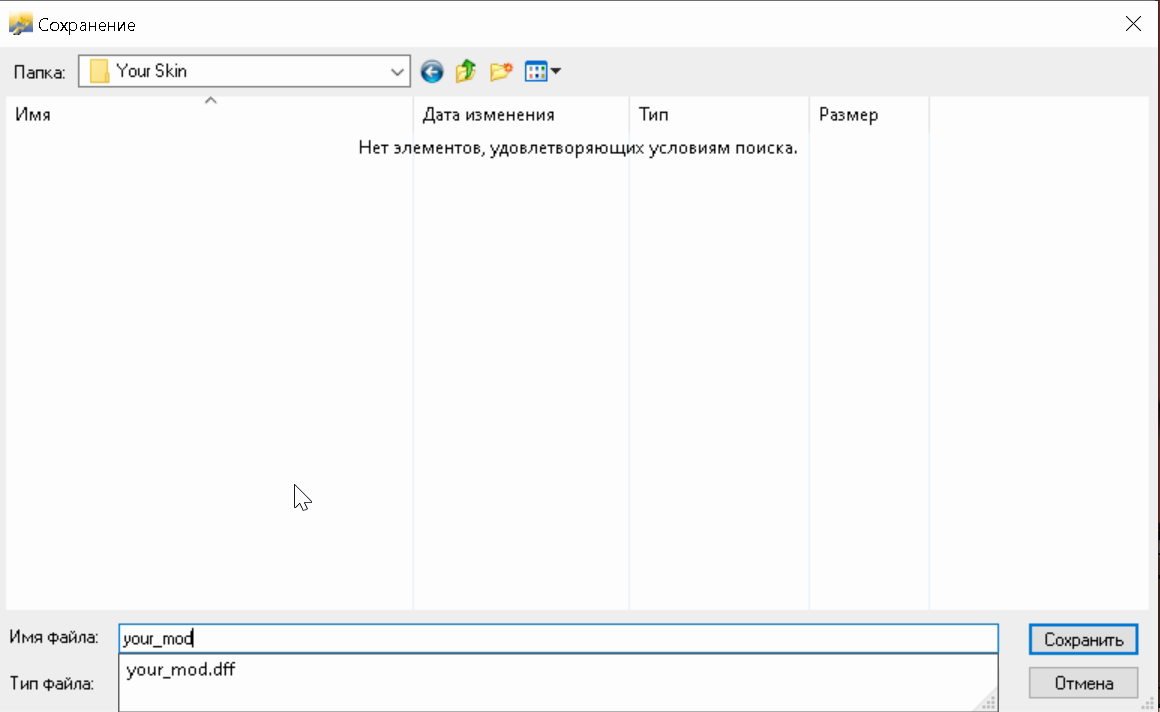Image resolution: width=1160 pixels, height=712 pixels.
Task: Go back to the last visited folder
Action: (432, 72)
